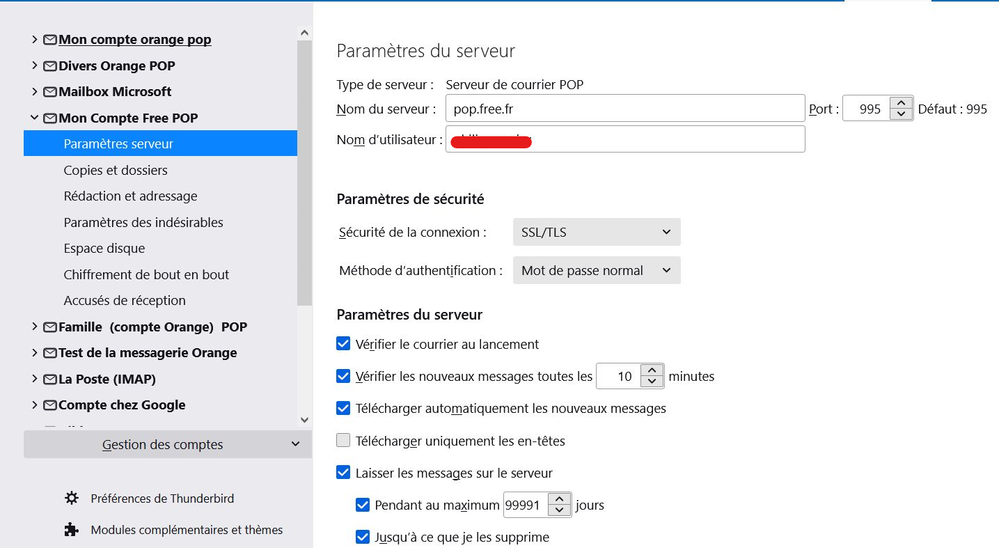Click the envelope icon beside La Poste (IMAP)
The image size is (999, 548).
pos(49,379)
